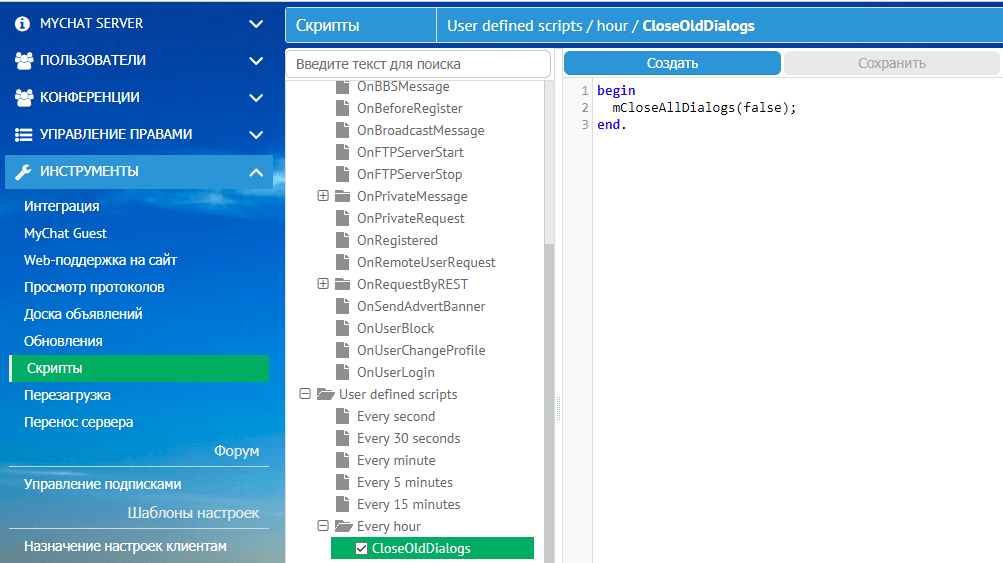
Task: Click the wrench icon beside Инструменты
Action: pos(24,171)
